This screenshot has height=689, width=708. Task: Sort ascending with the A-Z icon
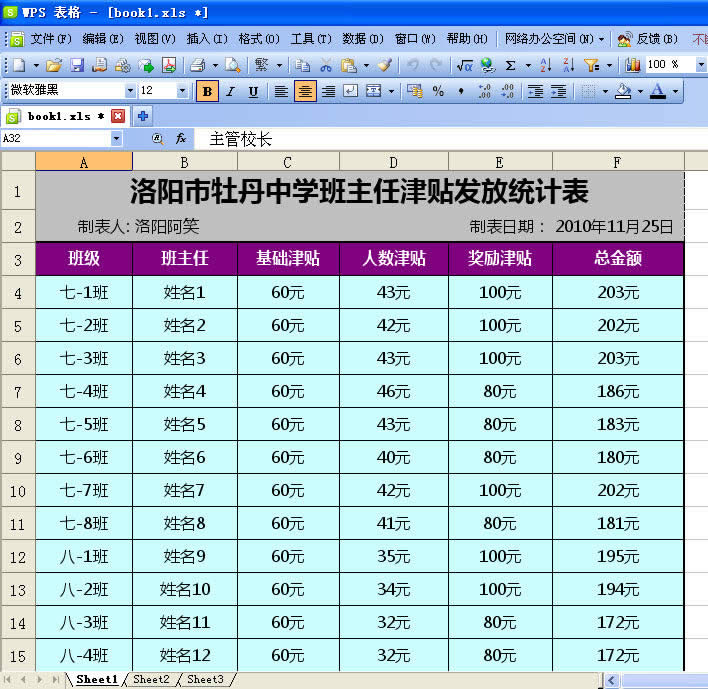click(545, 65)
